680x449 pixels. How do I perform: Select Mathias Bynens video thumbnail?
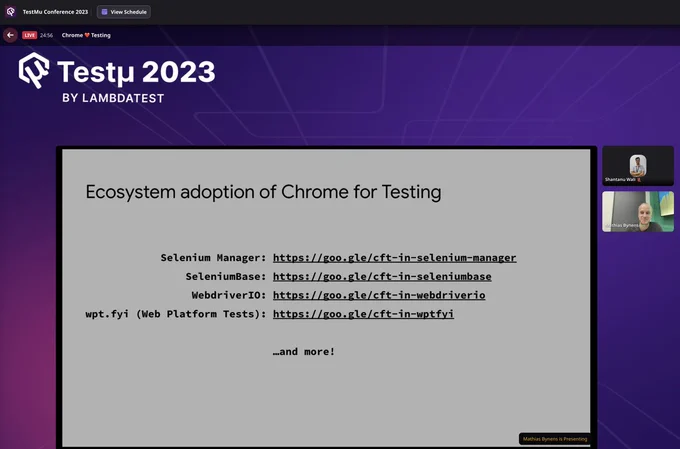pyautogui.click(x=638, y=212)
